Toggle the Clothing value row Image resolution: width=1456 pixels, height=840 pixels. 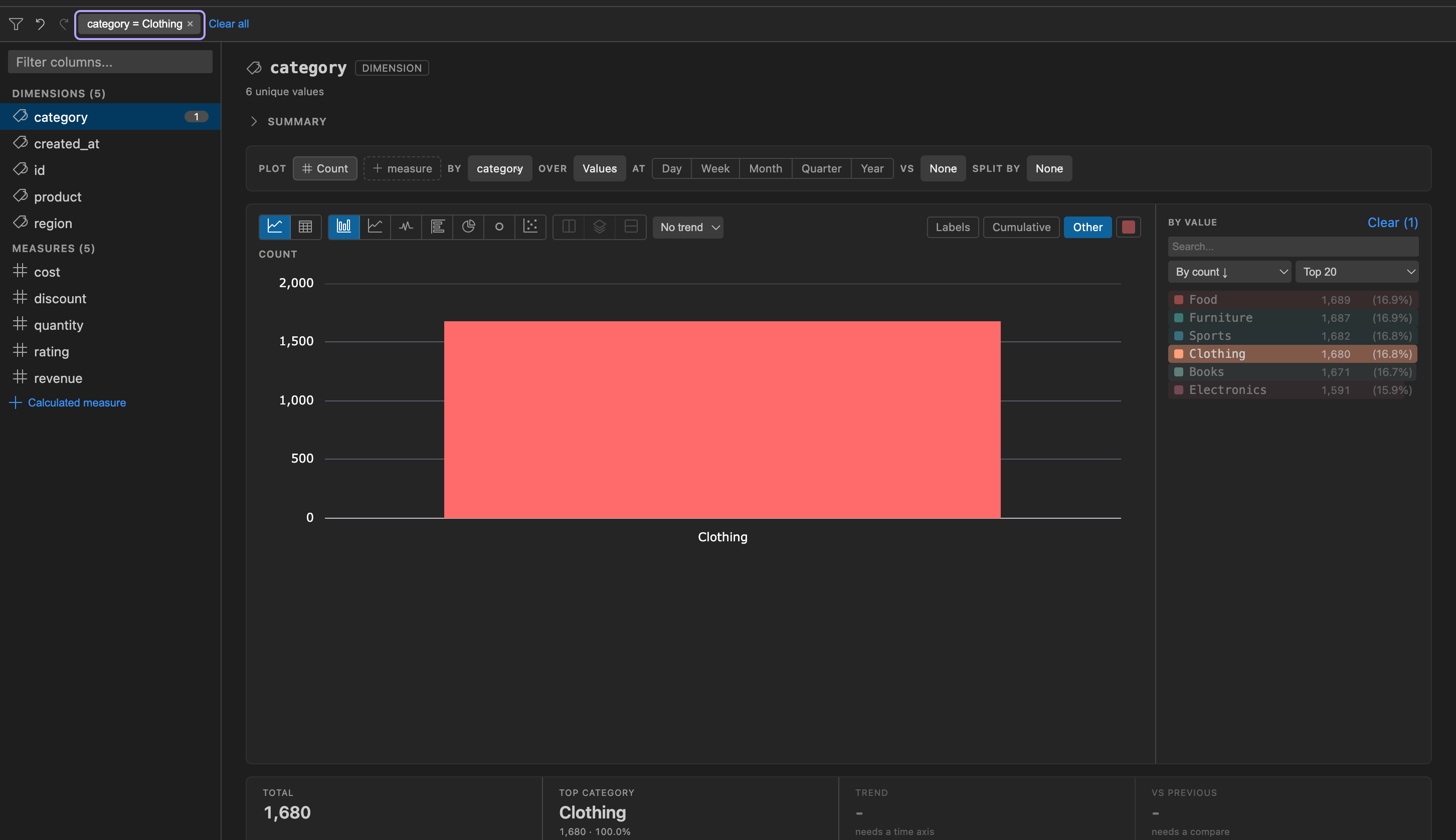tap(1293, 354)
